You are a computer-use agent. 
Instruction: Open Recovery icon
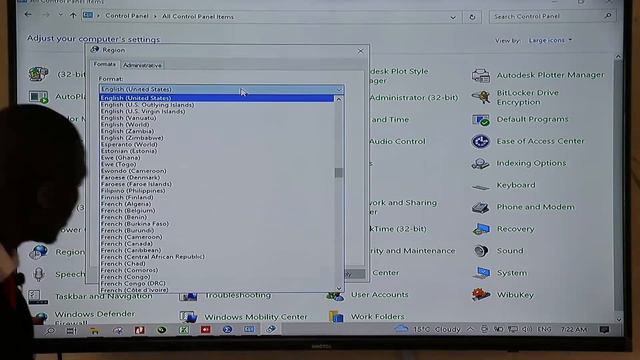tap(480, 229)
